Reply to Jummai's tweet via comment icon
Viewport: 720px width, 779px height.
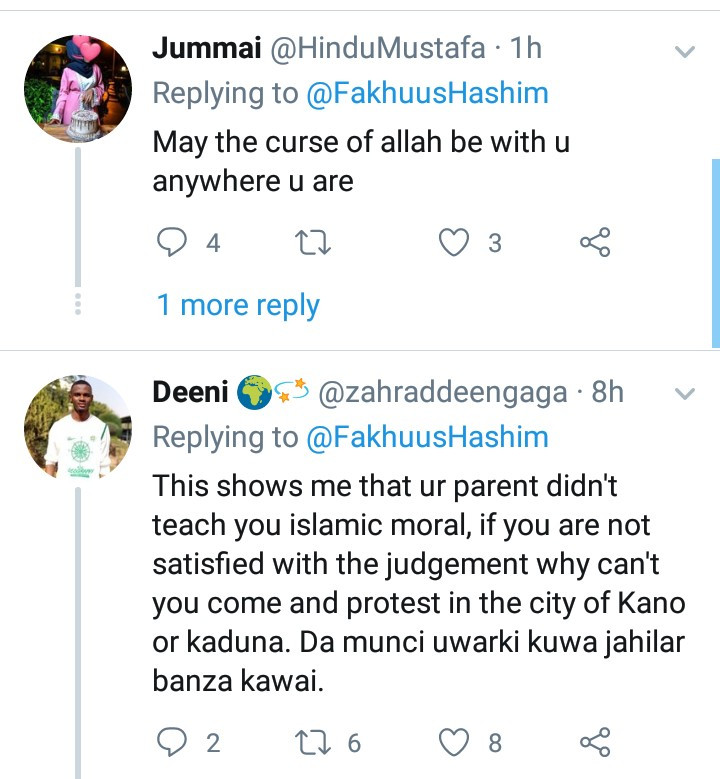click(x=174, y=242)
